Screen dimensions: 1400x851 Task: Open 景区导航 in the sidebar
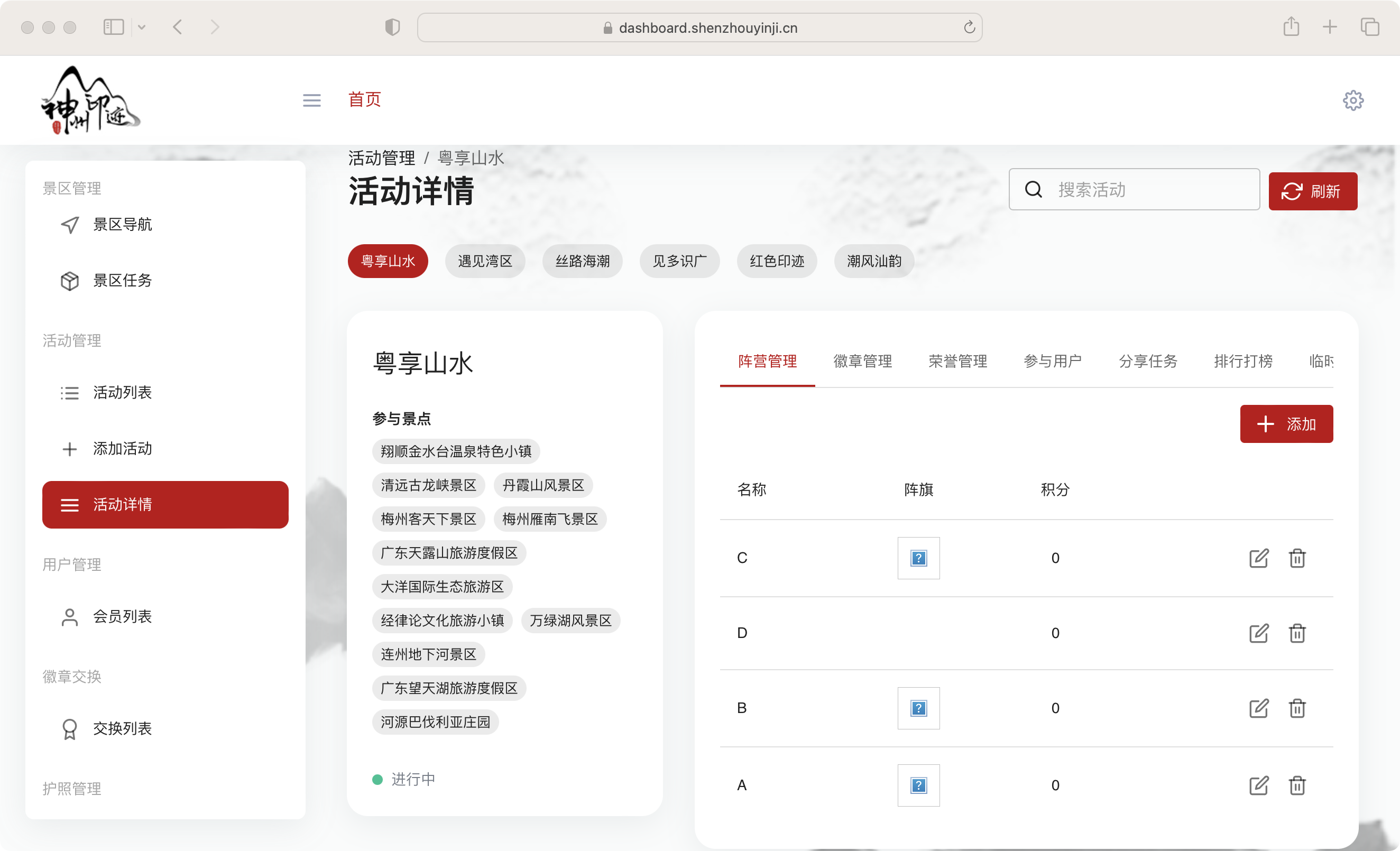pyautogui.click(x=122, y=225)
